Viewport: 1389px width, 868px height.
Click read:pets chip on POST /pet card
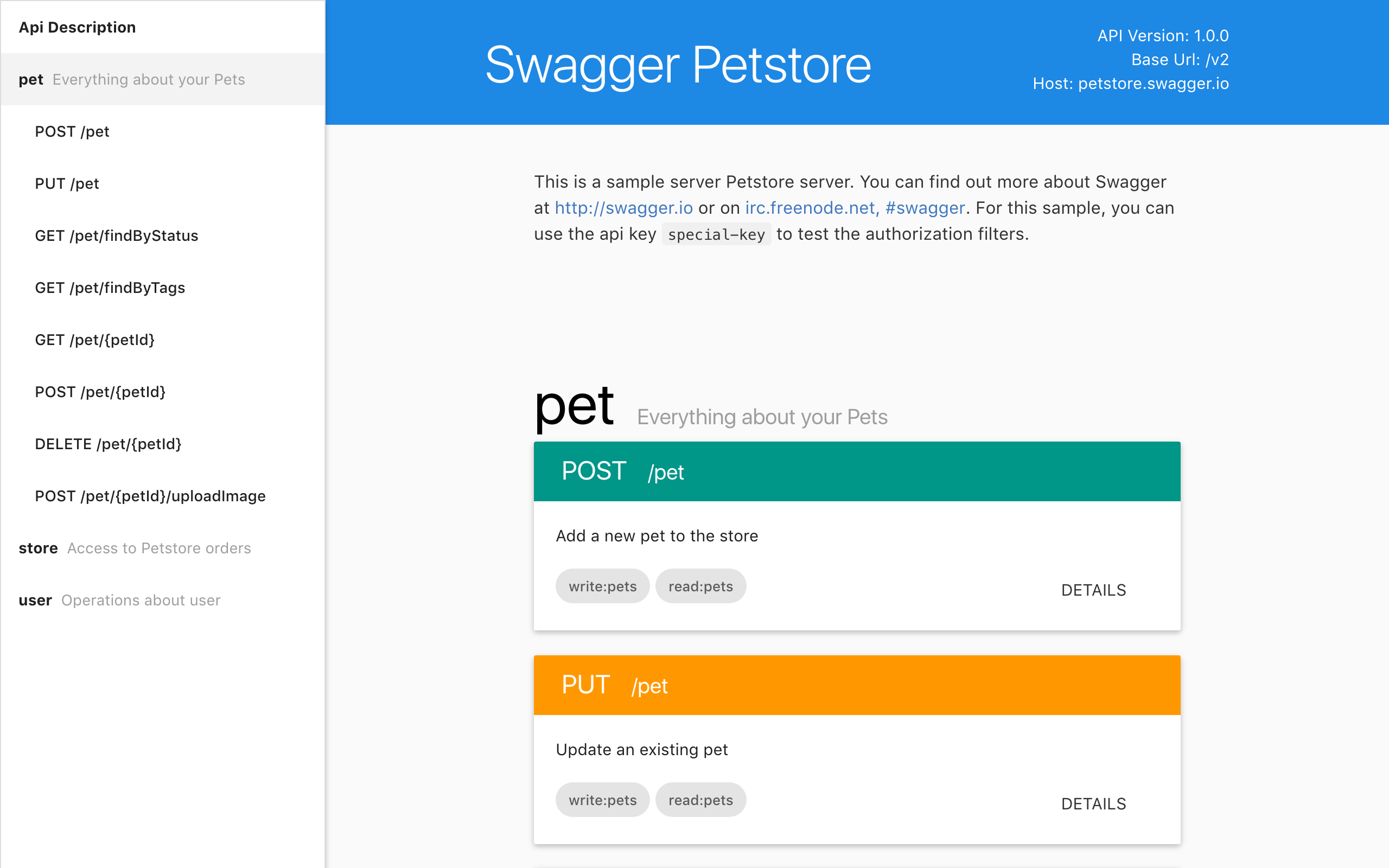pyautogui.click(x=701, y=586)
